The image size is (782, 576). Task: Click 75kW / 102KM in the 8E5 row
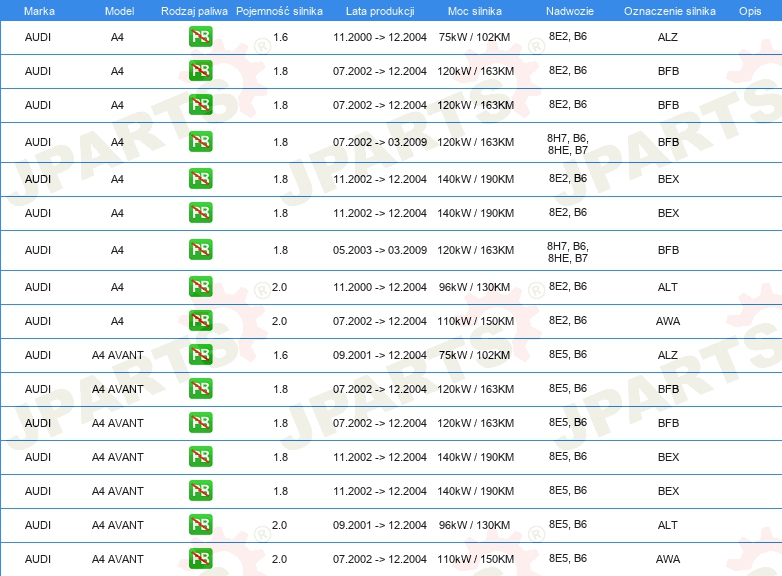pos(474,355)
